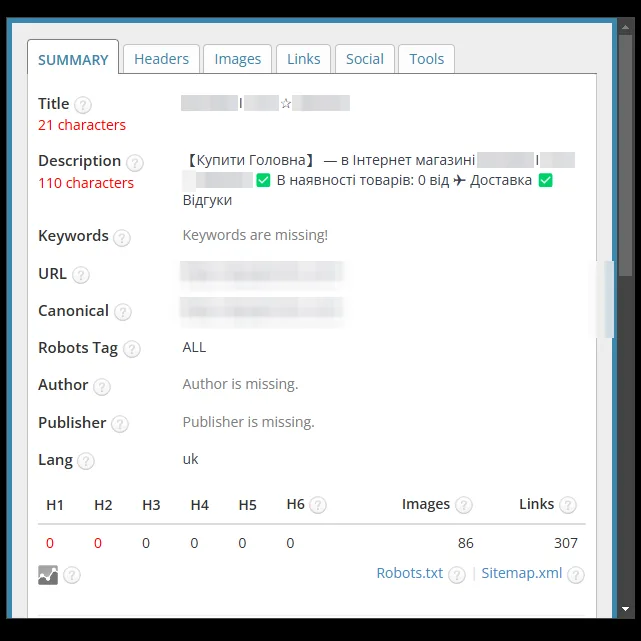Click 'Author is missing.' text
Screen dimensions: 641x641
tap(240, 384)
